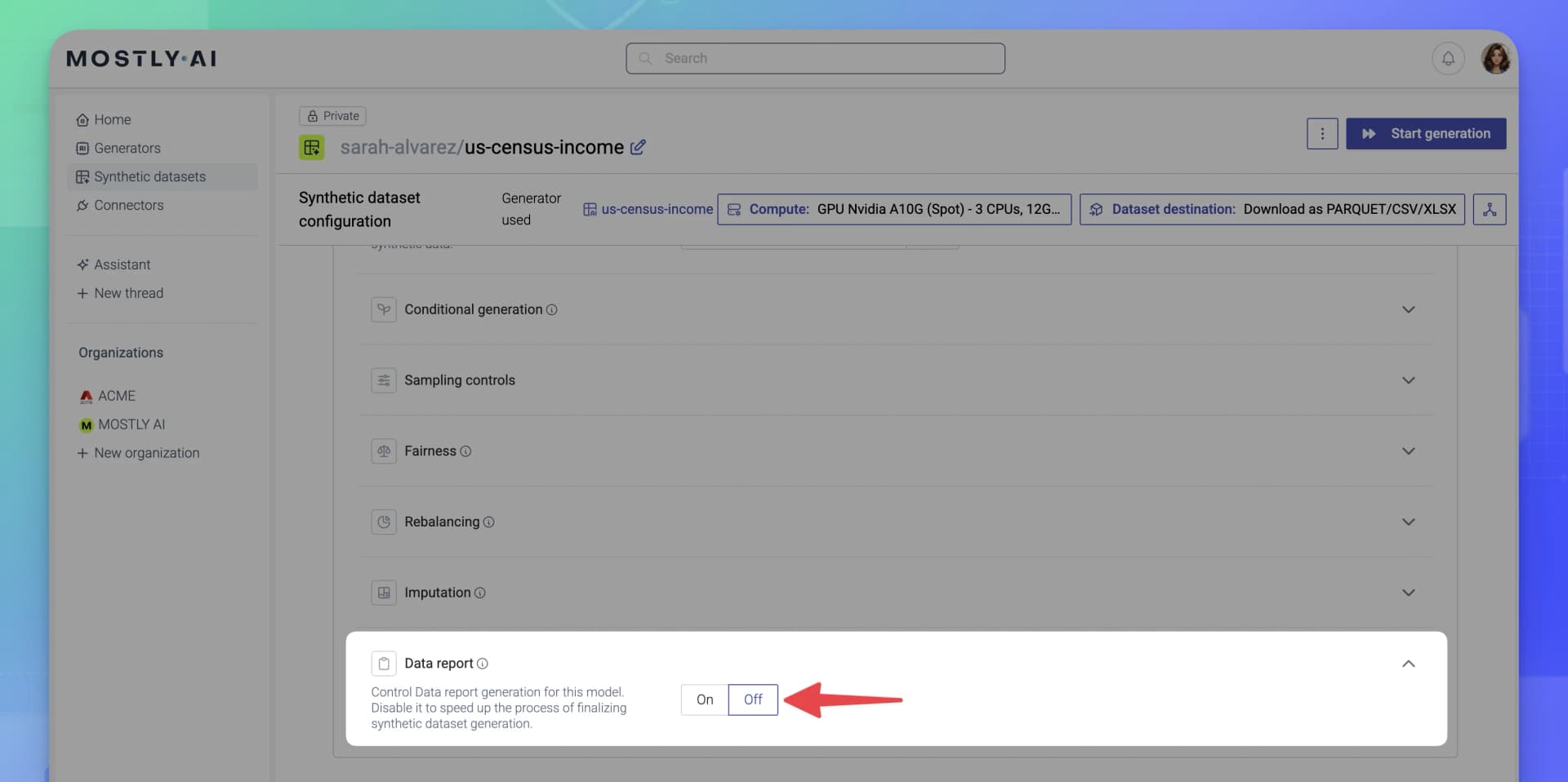Screen dimensions: 1568x782
Task: Open the us-census-income generator link
Action: (x=656, y=209)
